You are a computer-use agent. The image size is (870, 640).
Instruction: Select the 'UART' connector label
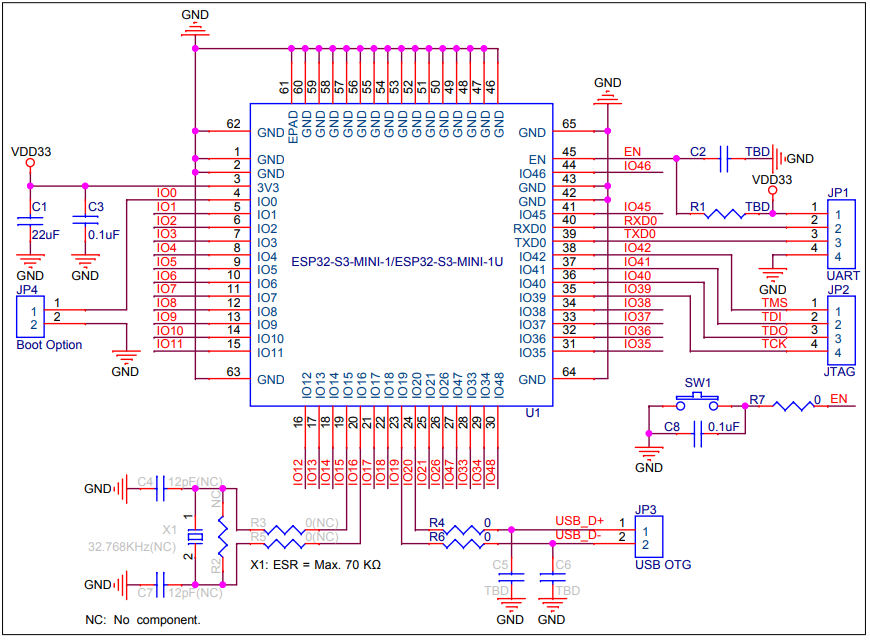coord(843,276)
